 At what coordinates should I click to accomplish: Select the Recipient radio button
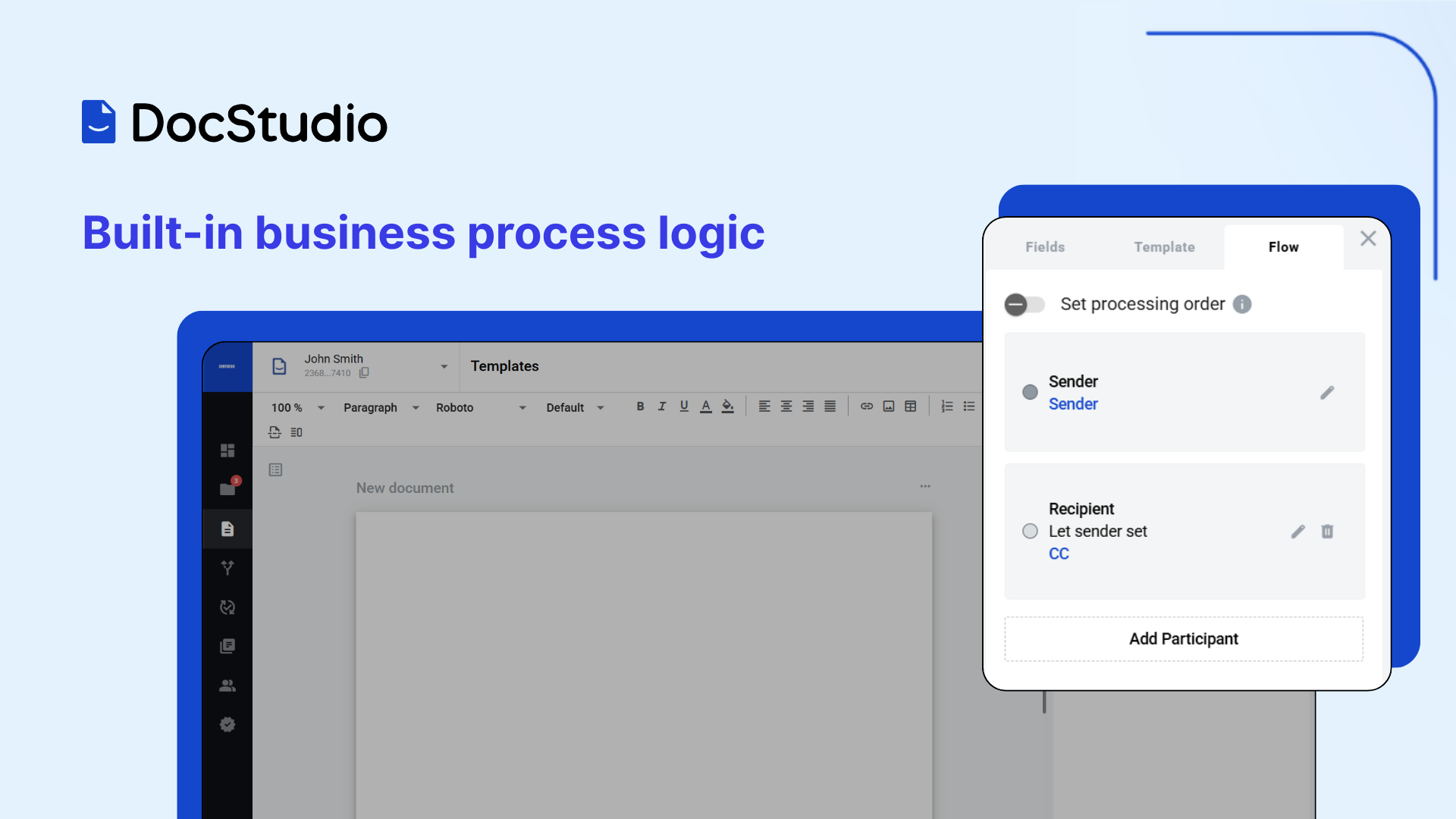(x=1030, y=531)
